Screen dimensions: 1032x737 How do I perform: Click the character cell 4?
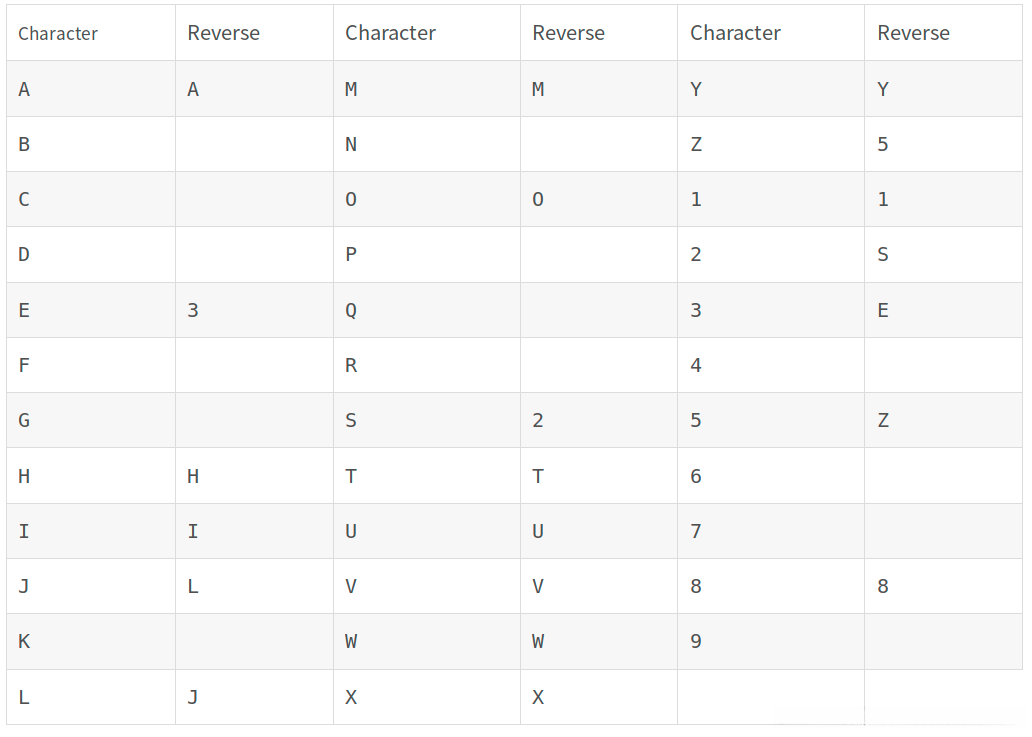tap(696, 365)
